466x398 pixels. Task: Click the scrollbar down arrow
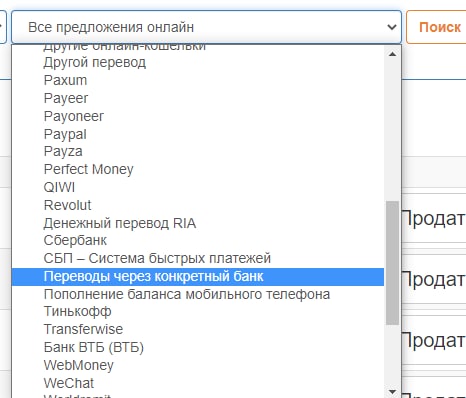click(392, 391)
